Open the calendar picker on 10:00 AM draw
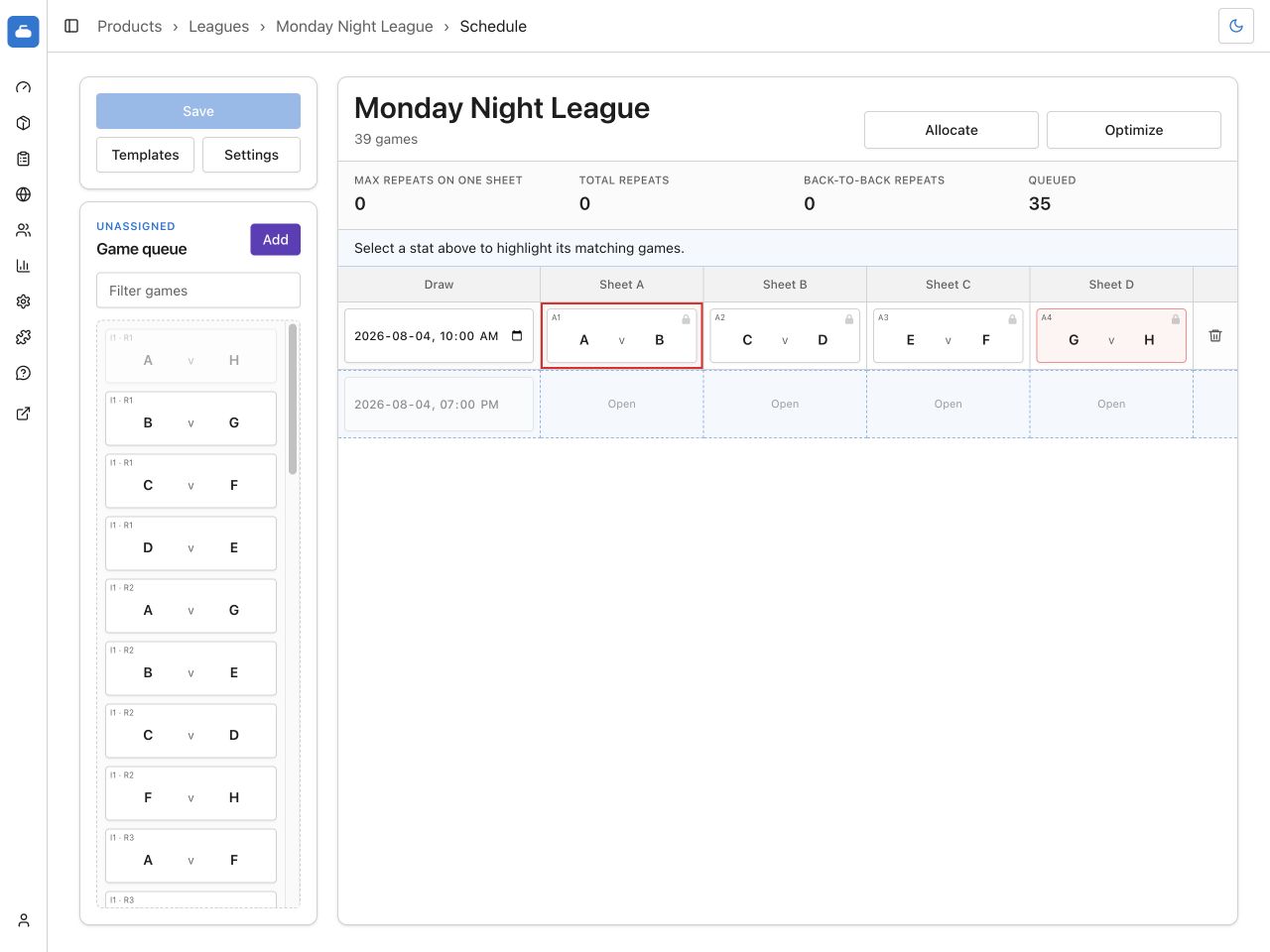1270x952 pixels. 517,336
